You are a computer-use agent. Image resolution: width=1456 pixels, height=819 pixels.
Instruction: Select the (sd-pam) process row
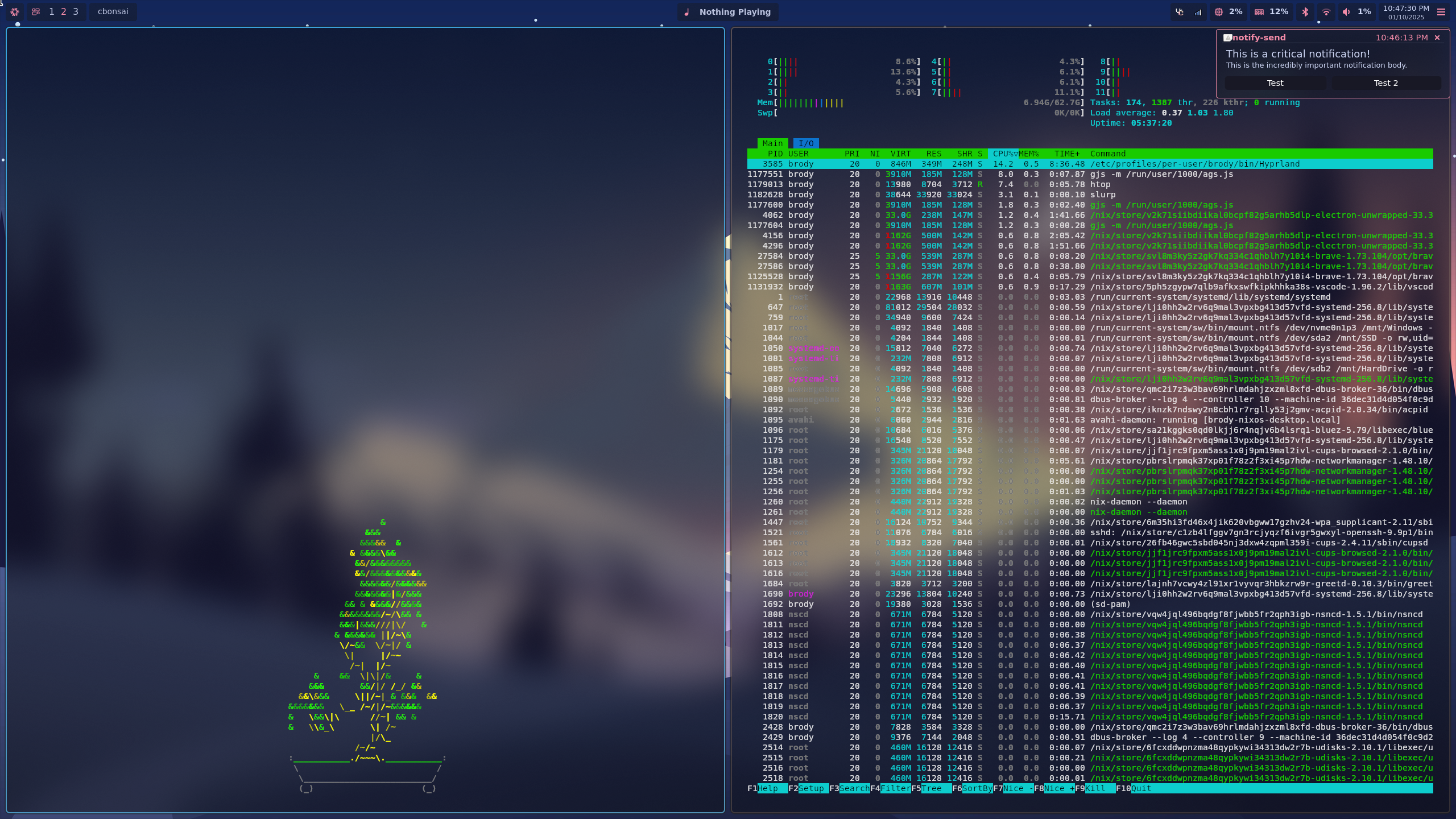click(1090, 604)
